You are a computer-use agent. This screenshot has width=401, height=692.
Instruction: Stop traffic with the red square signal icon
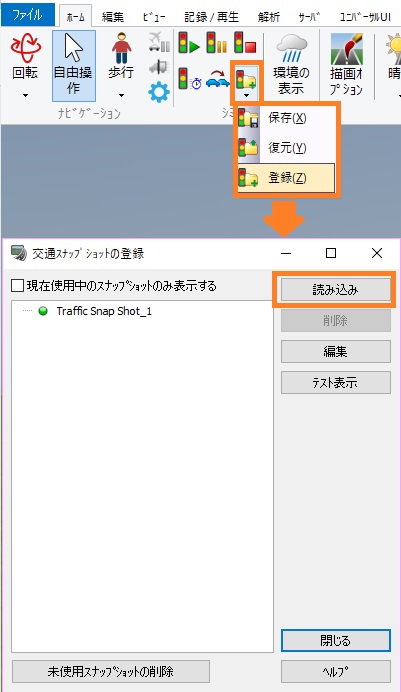(245, 43)
